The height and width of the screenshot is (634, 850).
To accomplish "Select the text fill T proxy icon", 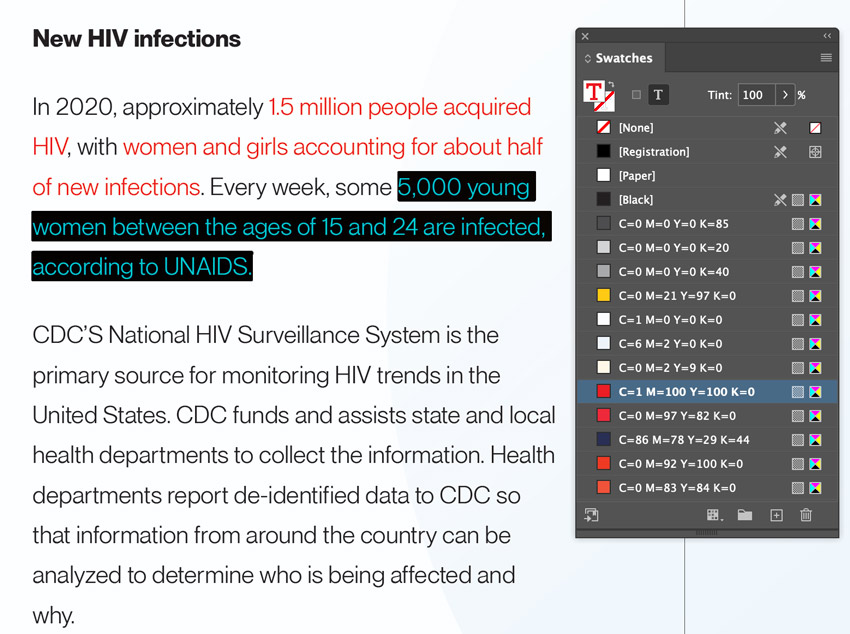I will [594, 91].
